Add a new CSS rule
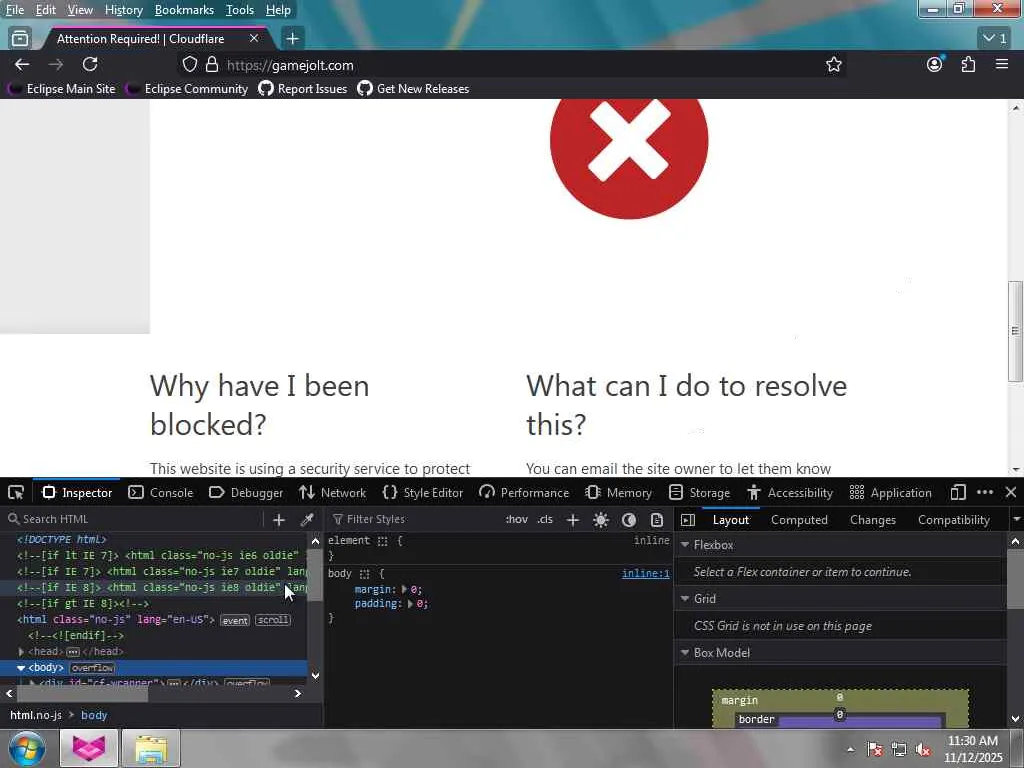The image size is (1024, 768). click(573, 520)
